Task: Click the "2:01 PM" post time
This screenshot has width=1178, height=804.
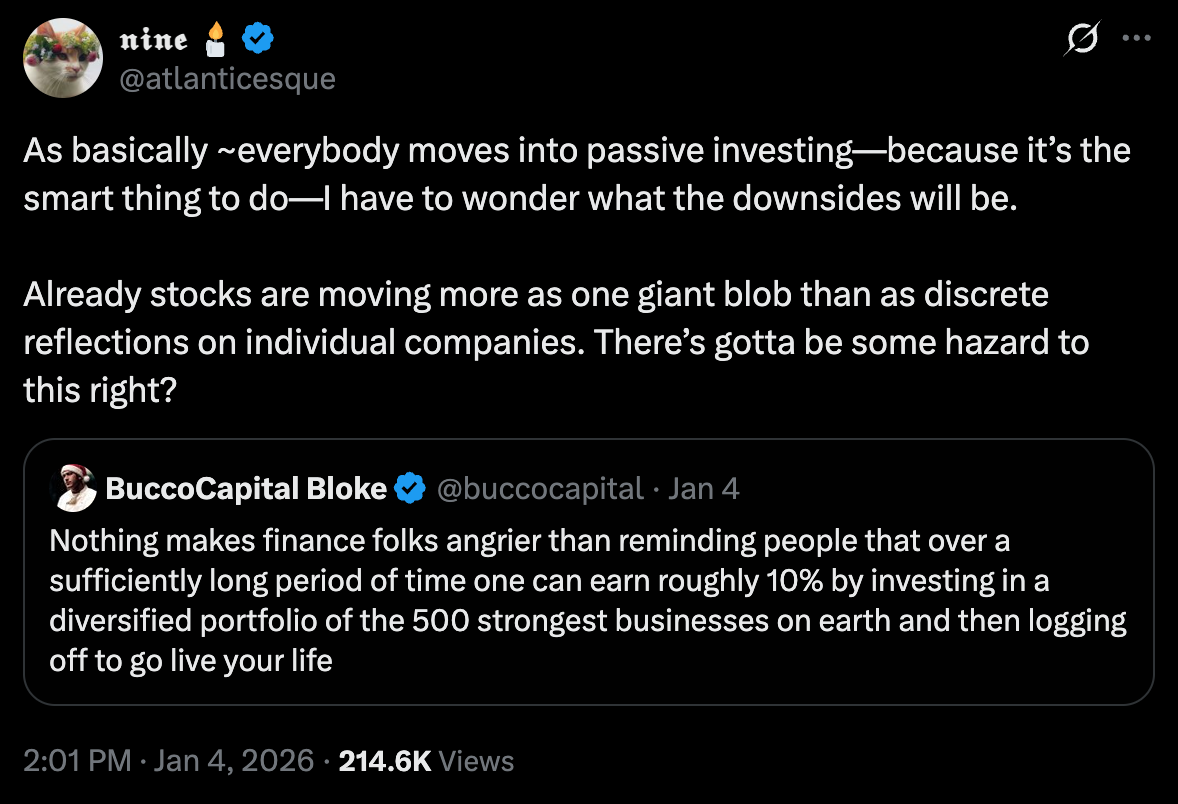Action: [x=77, y=761]
